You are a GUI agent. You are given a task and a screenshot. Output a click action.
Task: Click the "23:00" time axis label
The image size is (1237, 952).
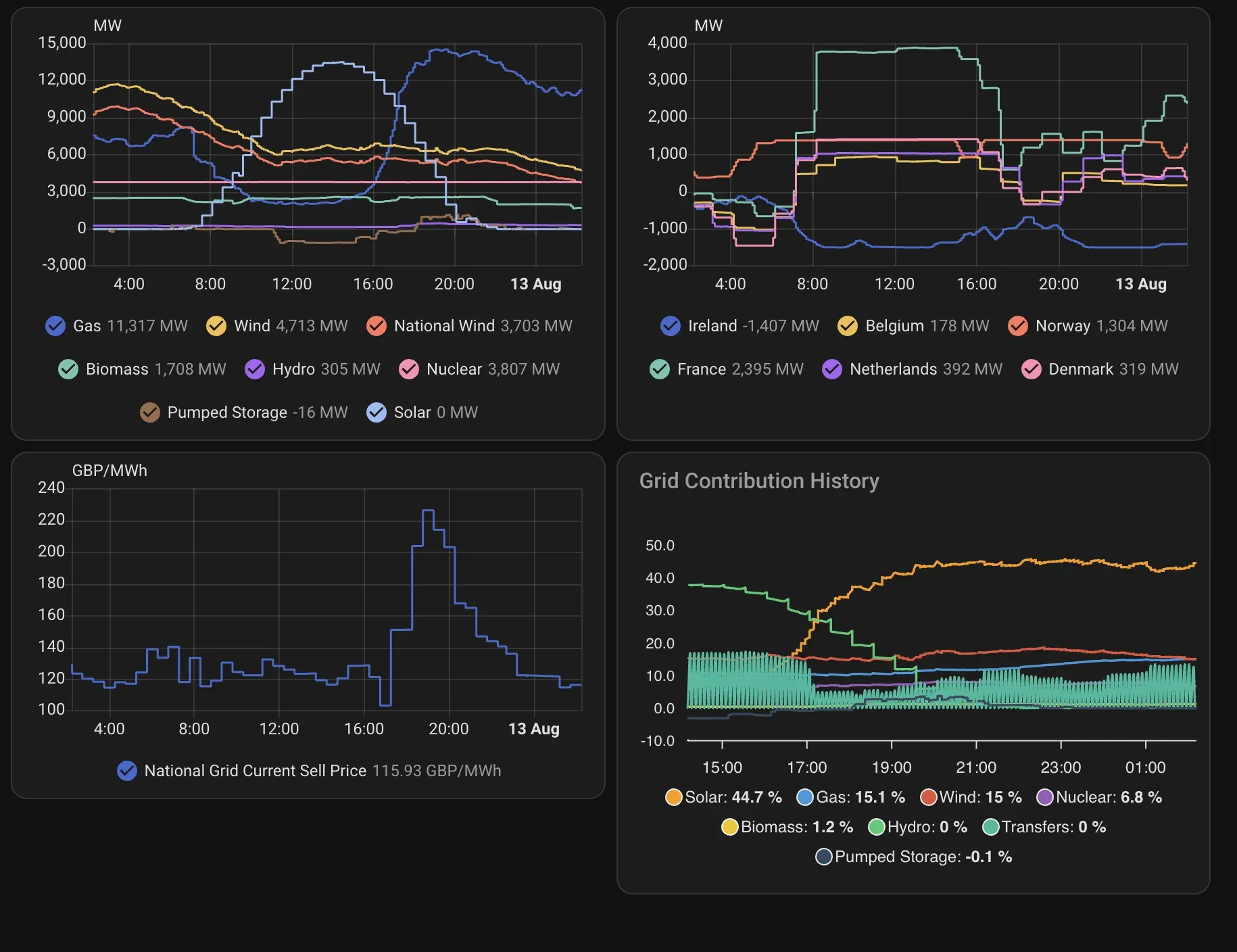pyautogui.click(x=1061, y=767)
